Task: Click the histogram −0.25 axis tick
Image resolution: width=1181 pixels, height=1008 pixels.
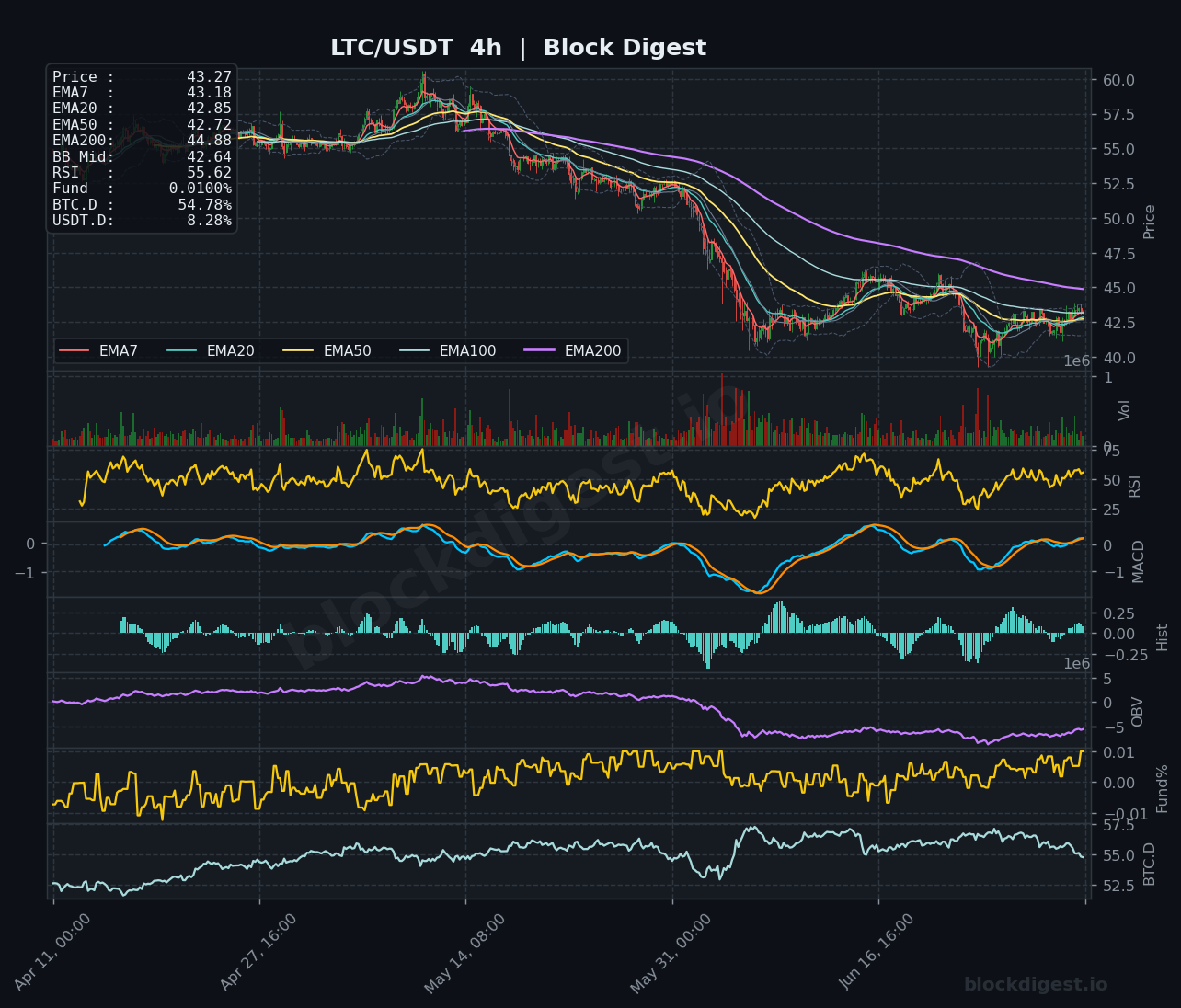Action: (x=1125, y=655)
